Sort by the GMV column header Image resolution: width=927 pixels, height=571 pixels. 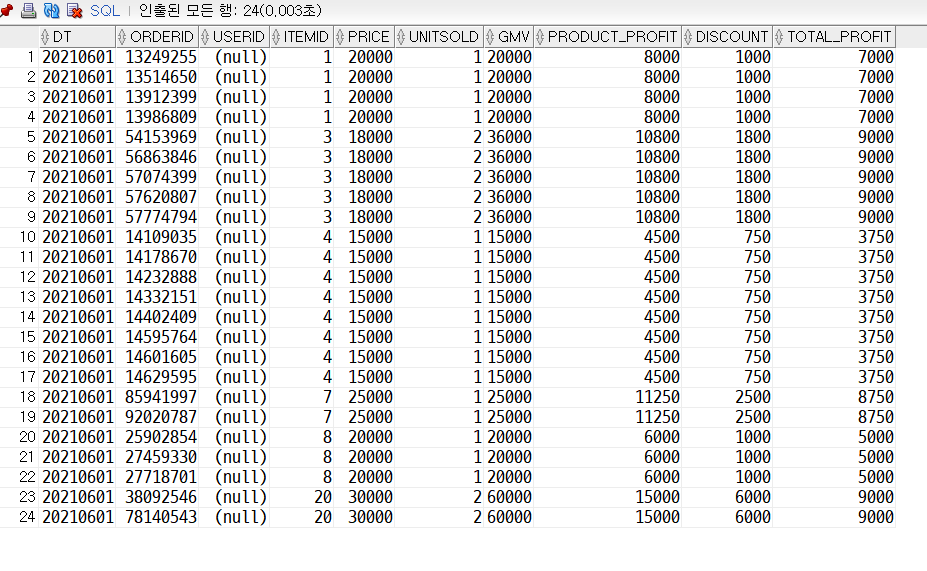pos(508,37)
